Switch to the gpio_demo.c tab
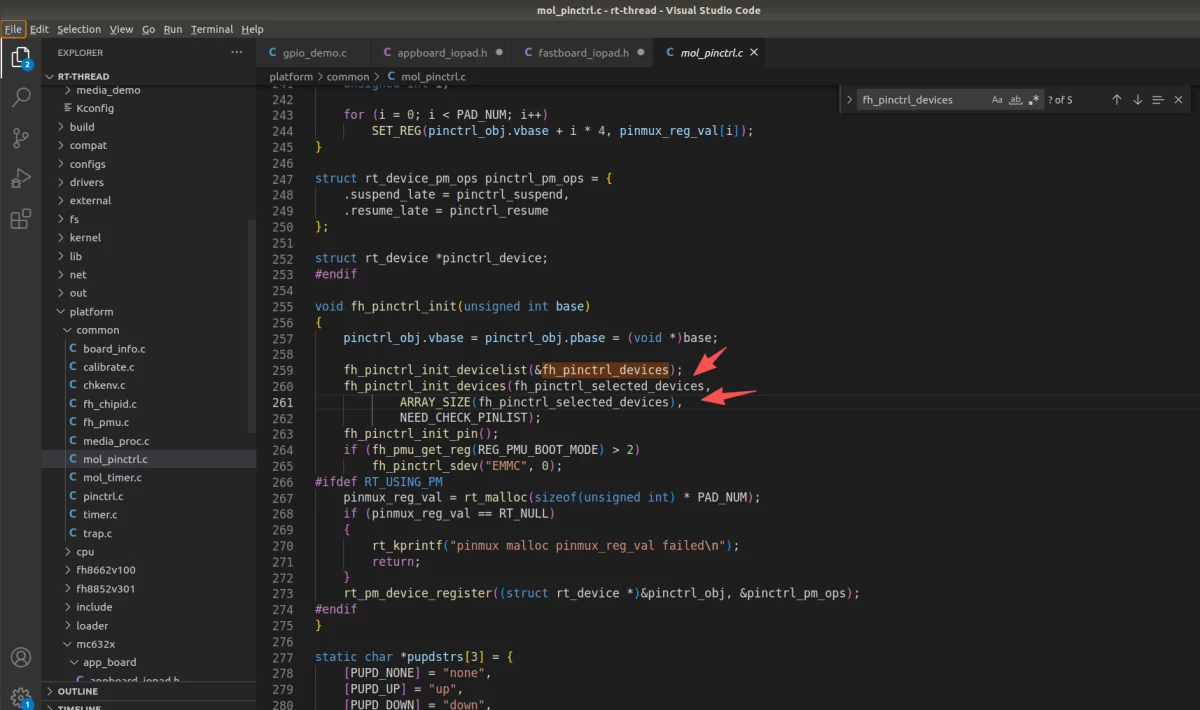The image size is (1200, 710). click(x=313, y=52)
